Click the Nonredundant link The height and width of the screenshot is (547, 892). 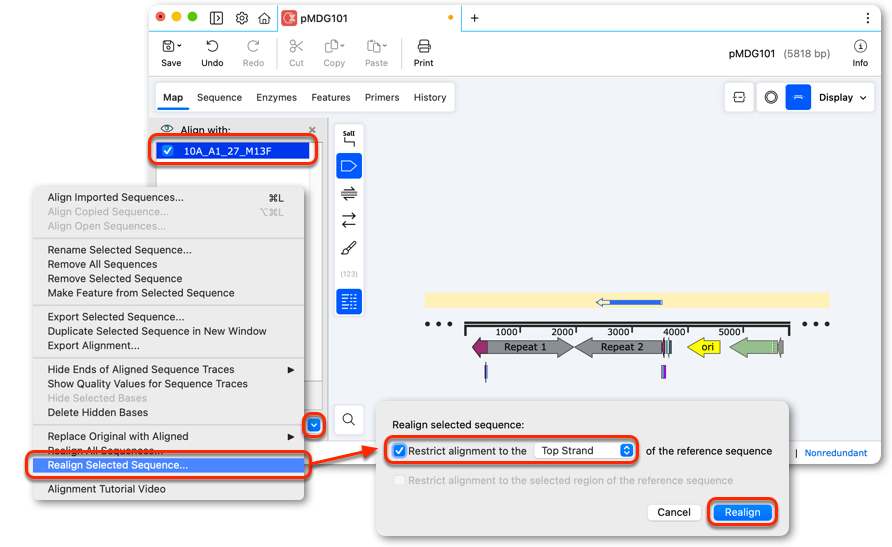pos(836,453)
